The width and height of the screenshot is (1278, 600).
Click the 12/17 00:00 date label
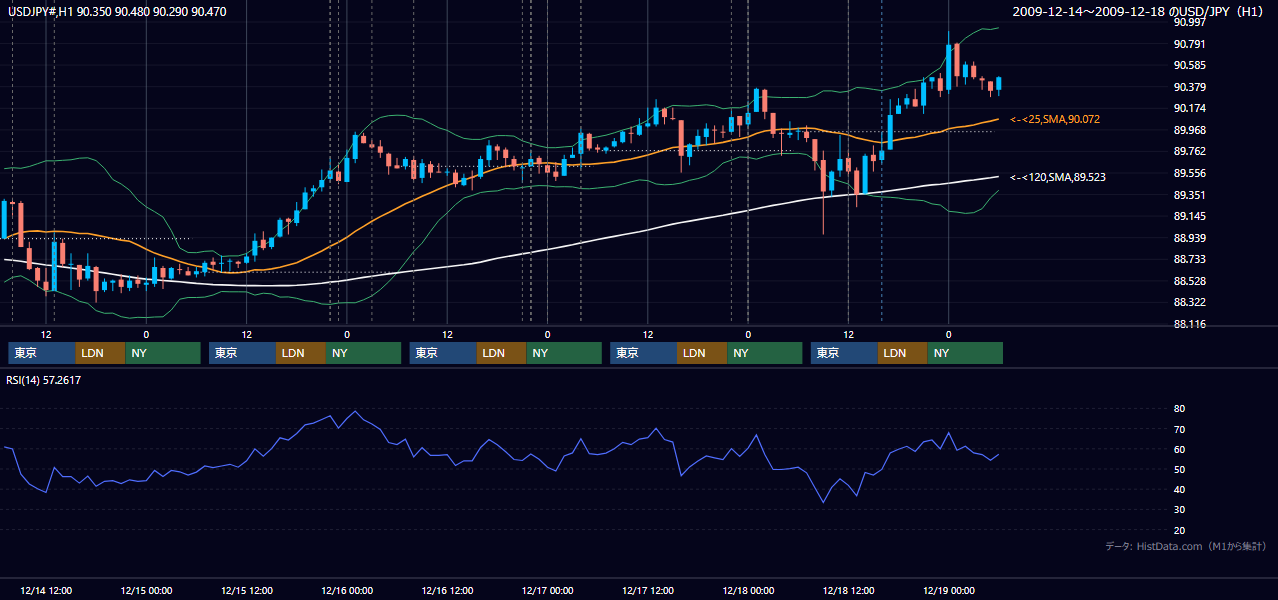point(547,591)
